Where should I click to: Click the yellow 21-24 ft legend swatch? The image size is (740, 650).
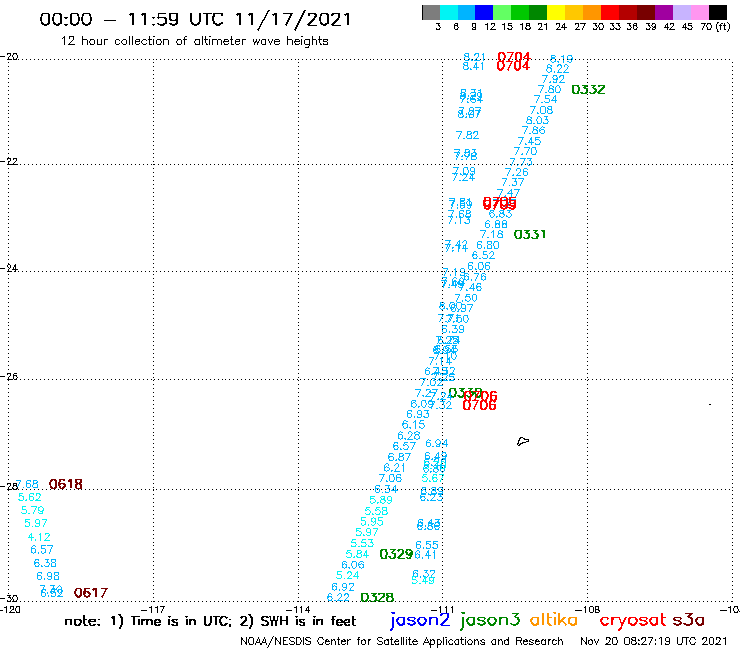click(556, 12)
